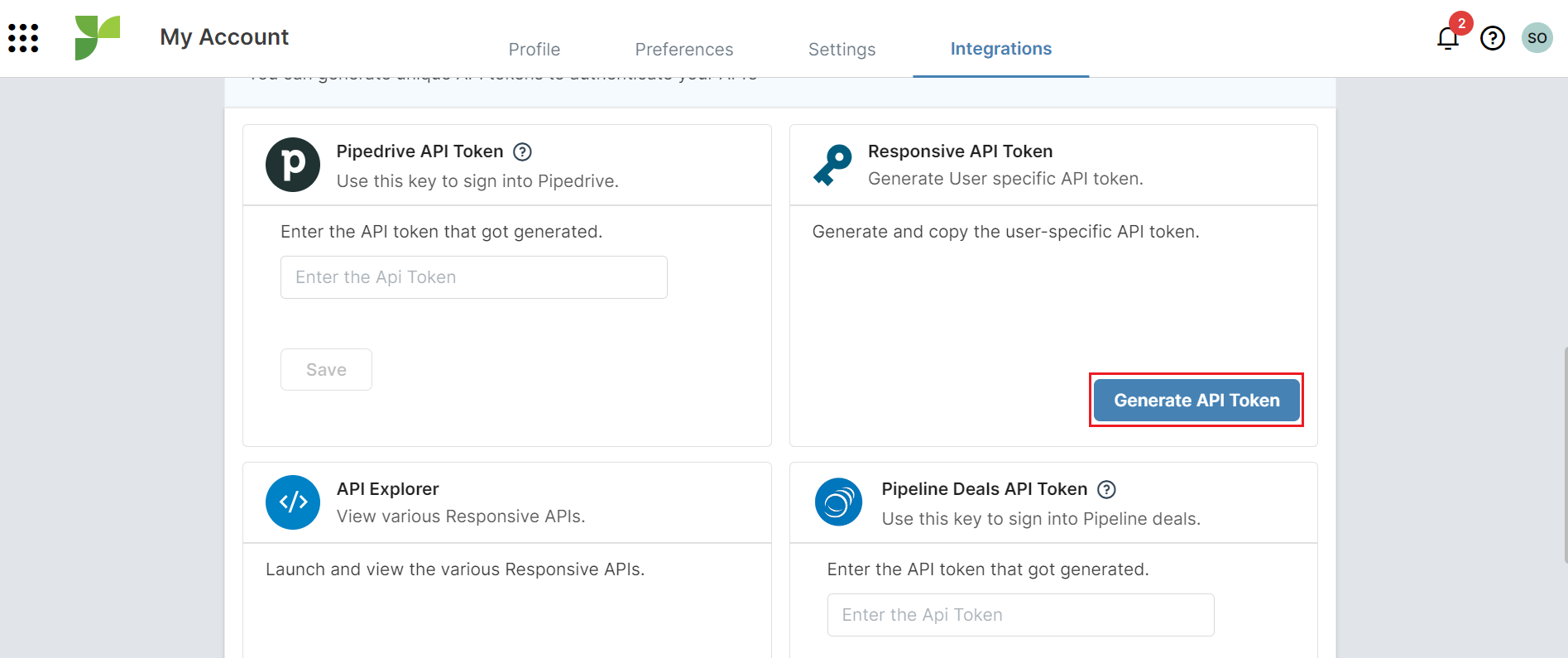This screenshot has width=1568, height=658.
Task: Click the My Account heading
Action: (x=224, y=37)
